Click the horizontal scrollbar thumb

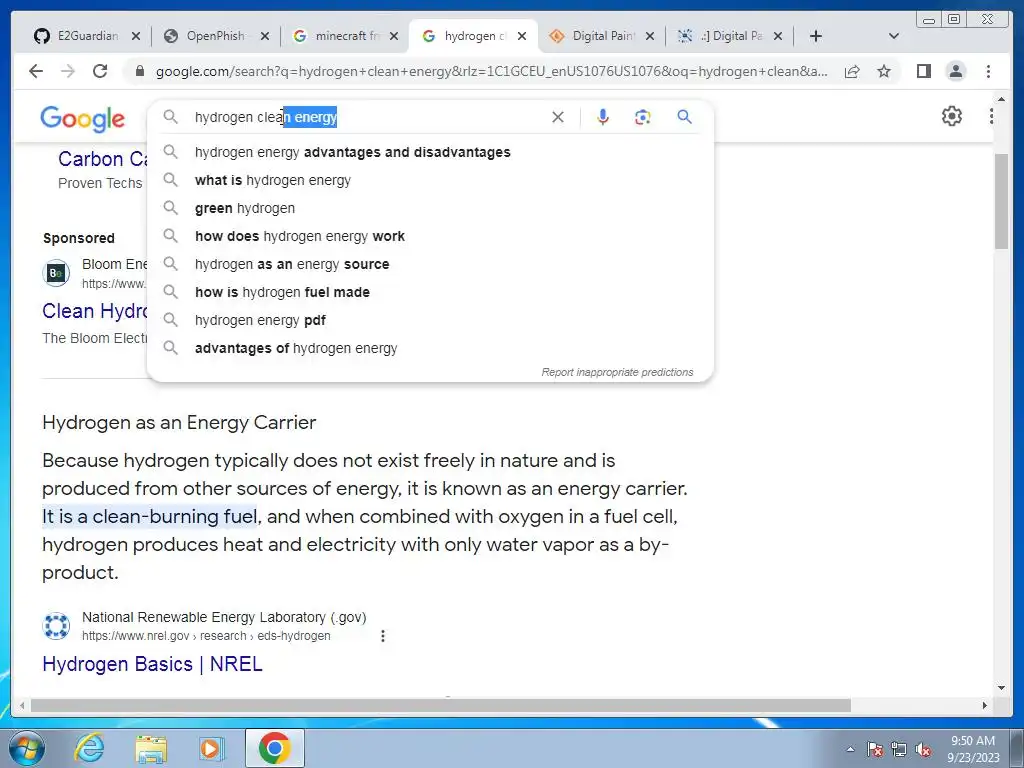[441, 705]
